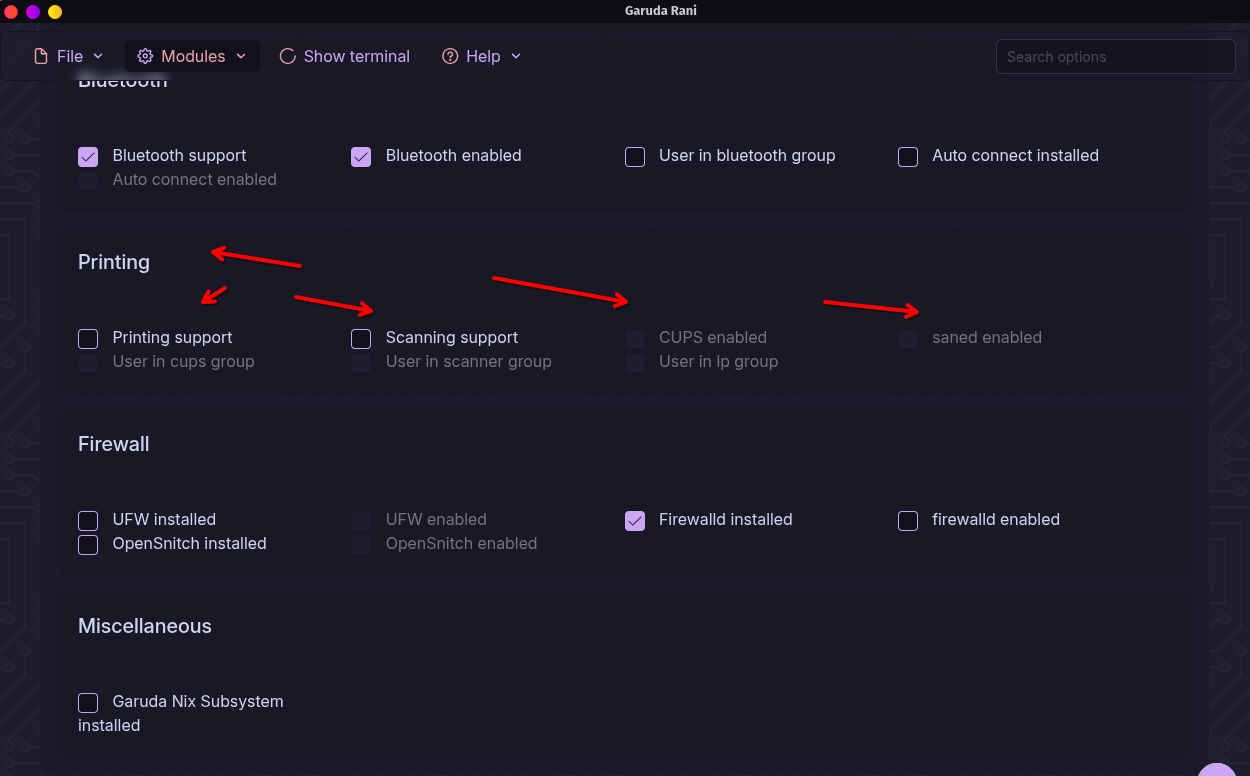Tick the UFW installed checkbox
Screen dimensions: 1250x776
click(88, 520)
